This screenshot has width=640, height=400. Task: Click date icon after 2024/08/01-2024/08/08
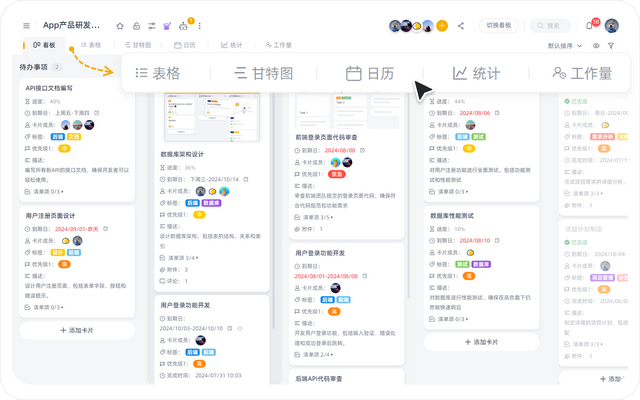(x=364, y=276)
